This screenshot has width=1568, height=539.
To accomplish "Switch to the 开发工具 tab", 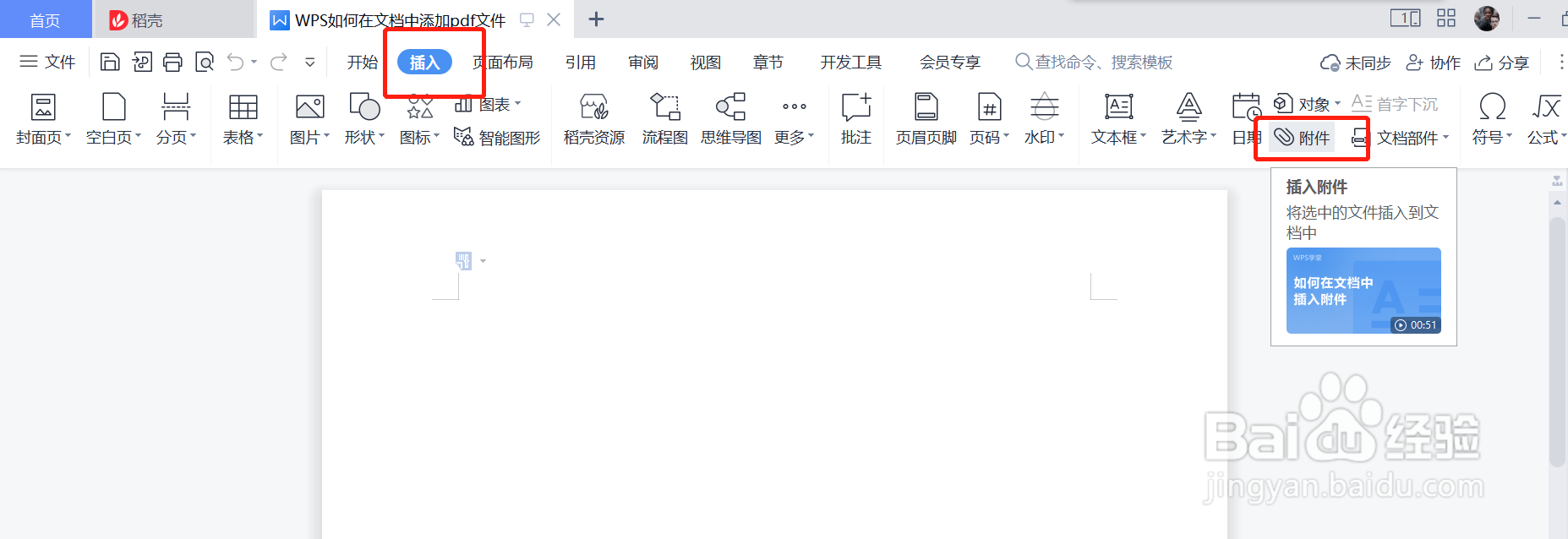I will 851,62.
